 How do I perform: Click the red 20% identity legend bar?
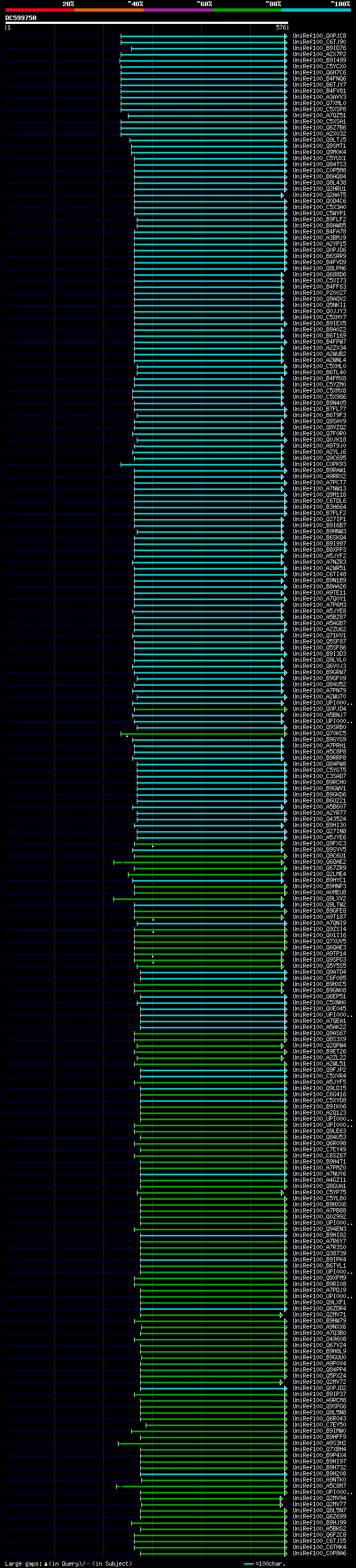pyautogui.click(x=39, y=10)
